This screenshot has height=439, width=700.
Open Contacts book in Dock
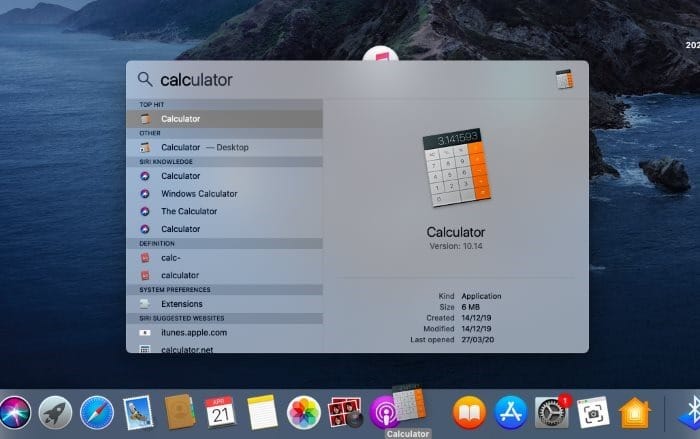tap(180, 411)
